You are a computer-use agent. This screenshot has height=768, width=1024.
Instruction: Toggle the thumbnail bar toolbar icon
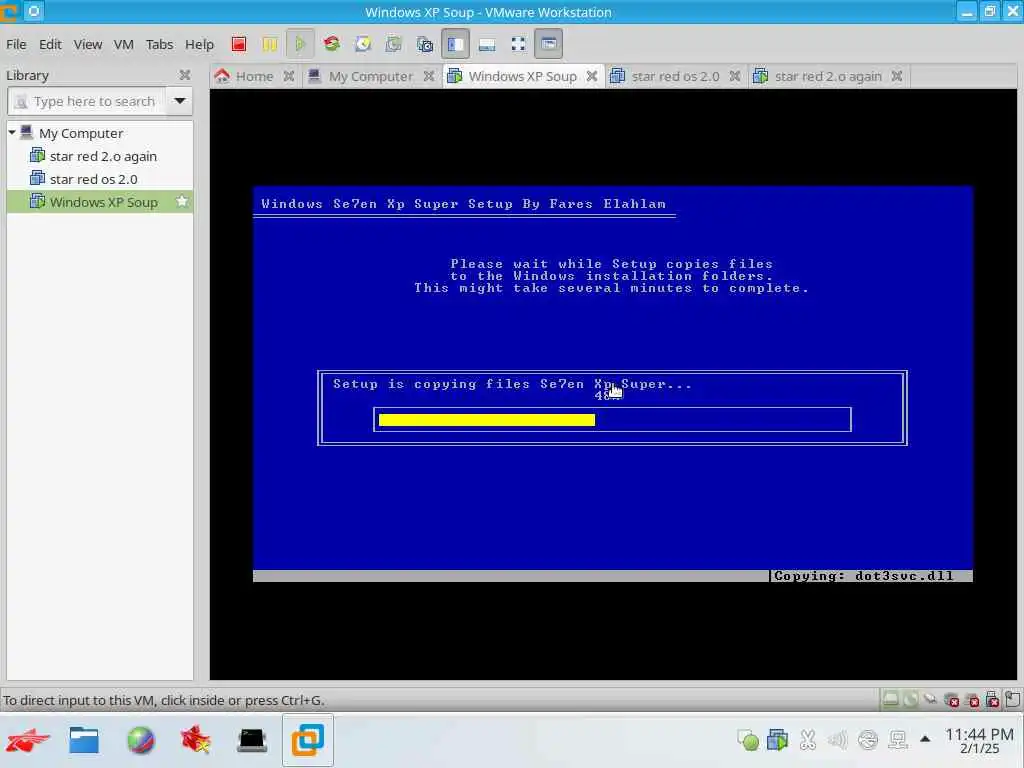point(487,44)
